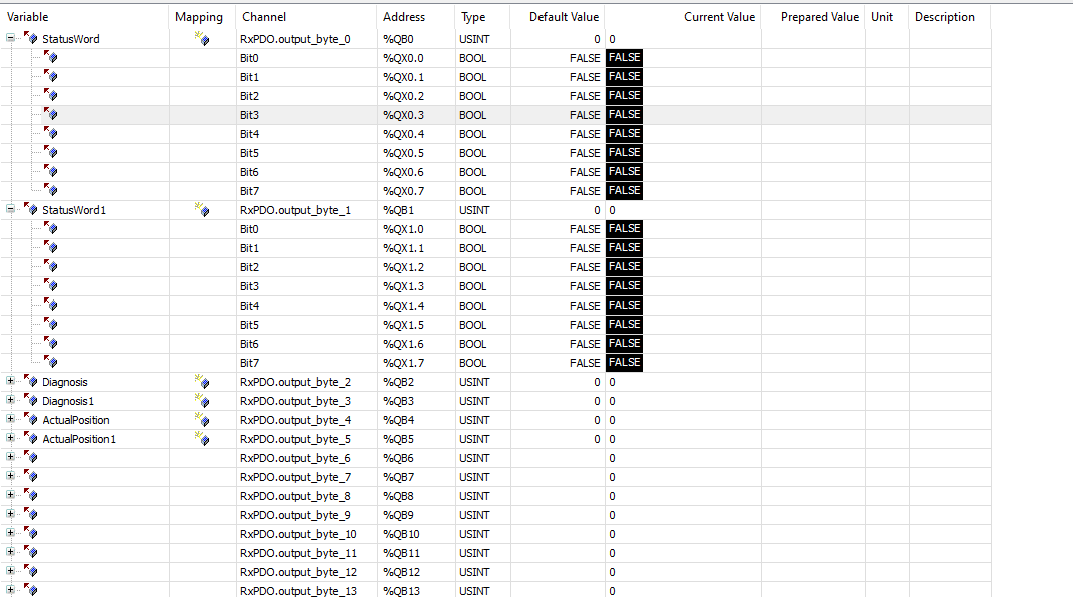1074x598 pixels.
Task: Click the variable icon of %QX0.0 row
Action: point(50,58)
